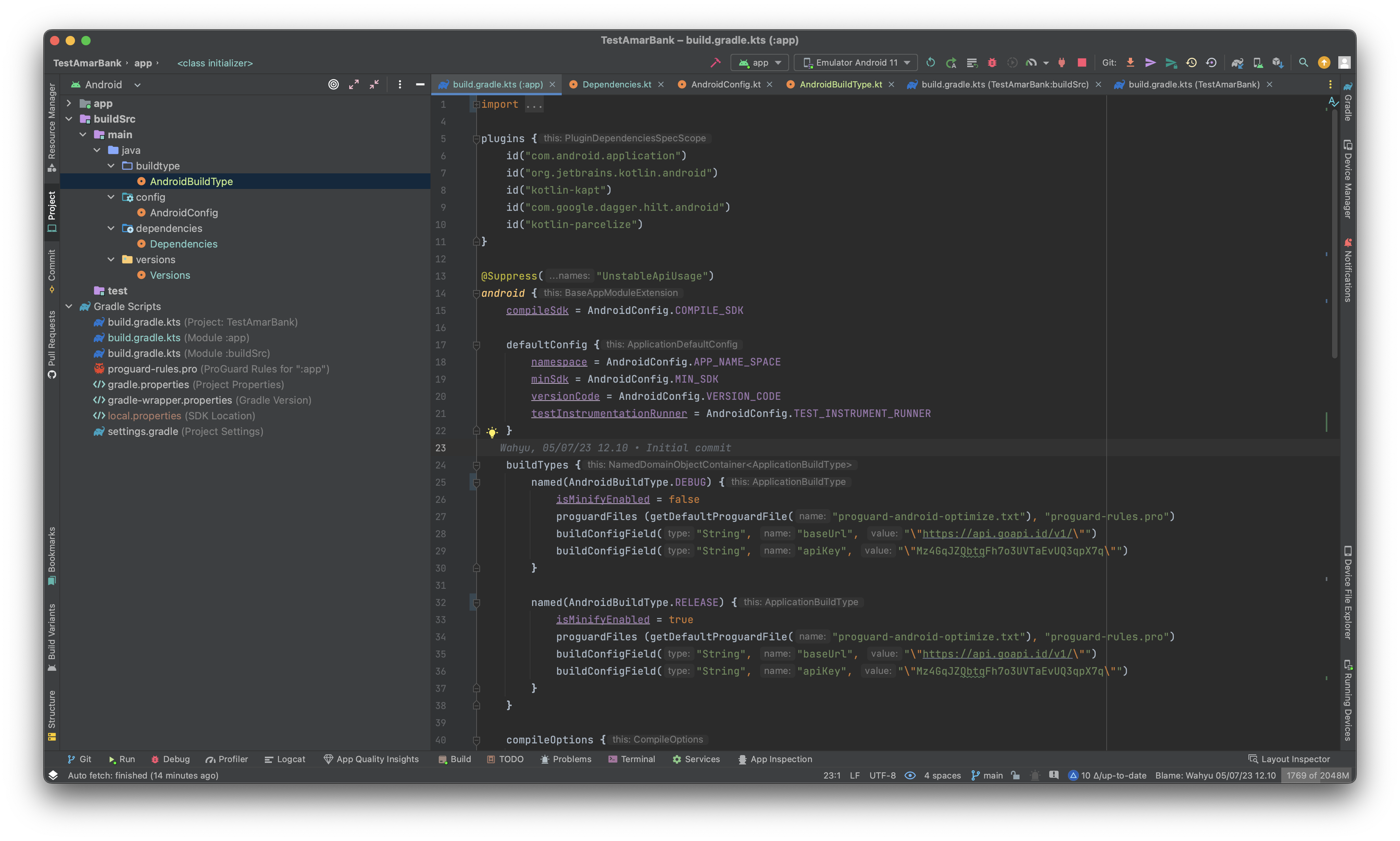Click the Rerun app refresh icon

coord(930,62)
